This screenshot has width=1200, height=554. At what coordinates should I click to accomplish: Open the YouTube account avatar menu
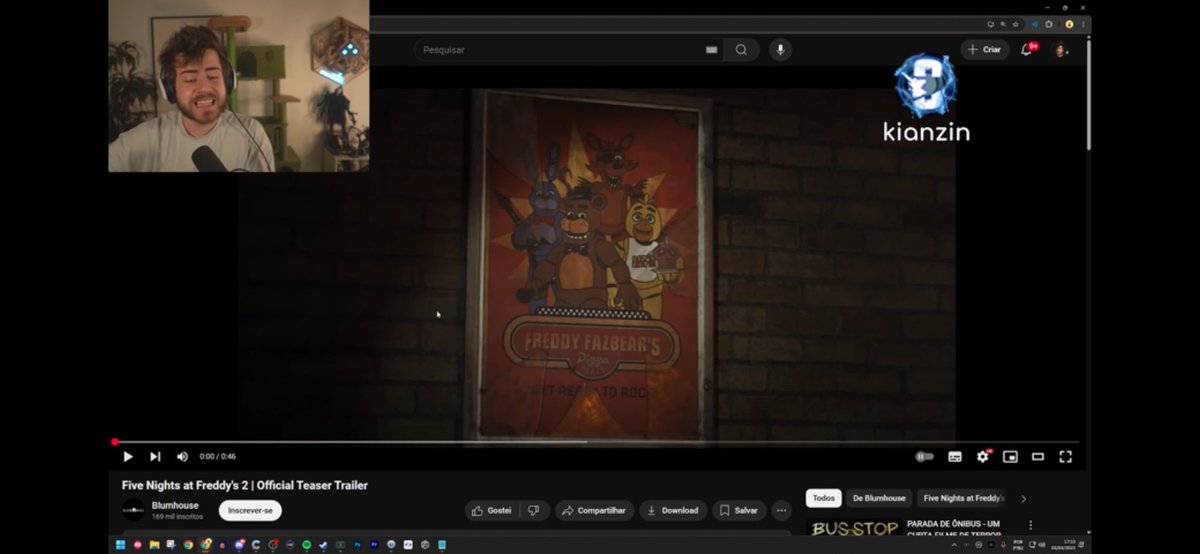1060,49
